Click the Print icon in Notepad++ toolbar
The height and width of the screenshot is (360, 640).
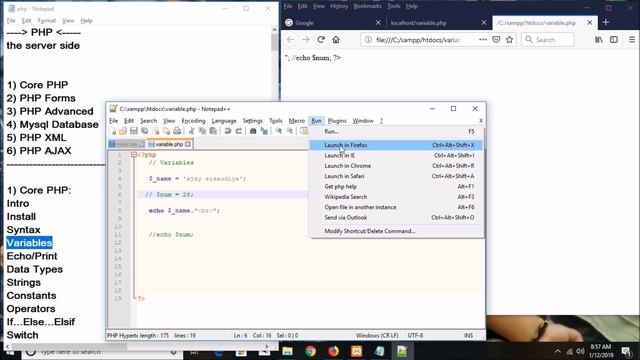[x=177, y=131]
